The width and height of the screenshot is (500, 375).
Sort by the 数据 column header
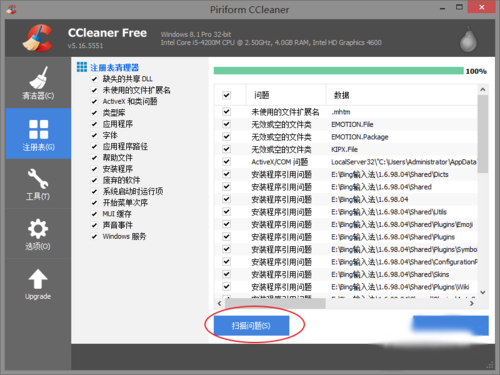(402, 95)
